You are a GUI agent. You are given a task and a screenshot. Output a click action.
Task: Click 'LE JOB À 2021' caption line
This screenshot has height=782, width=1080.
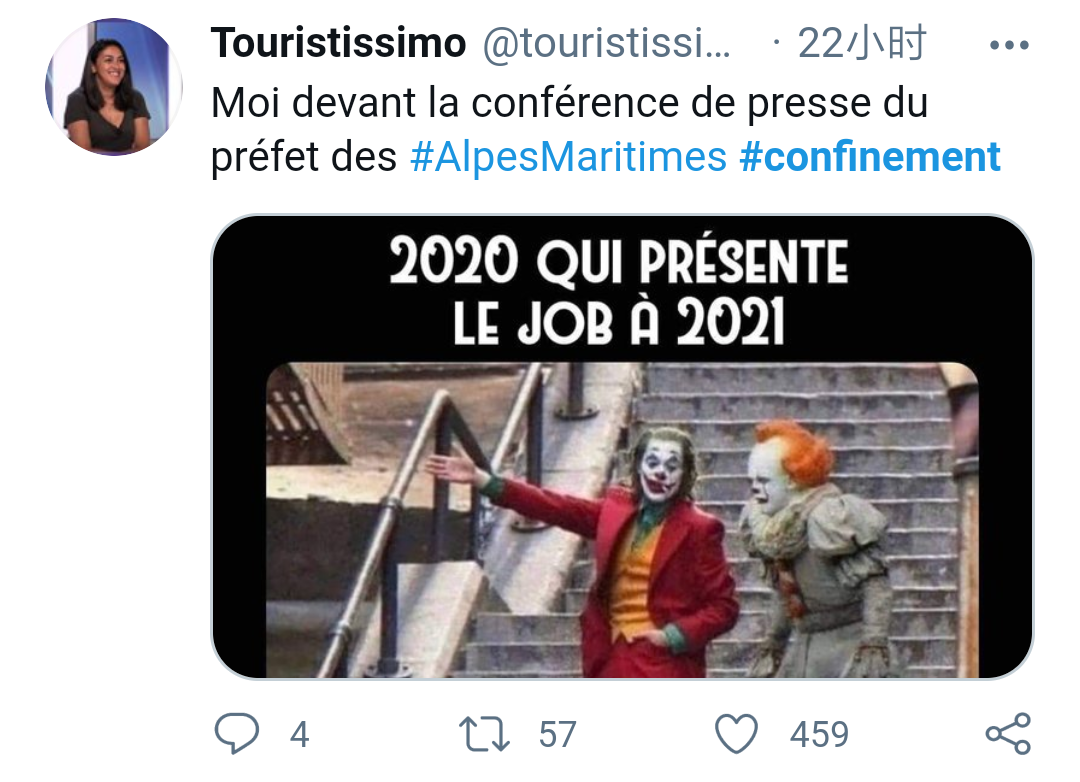(x=619, y=322)
